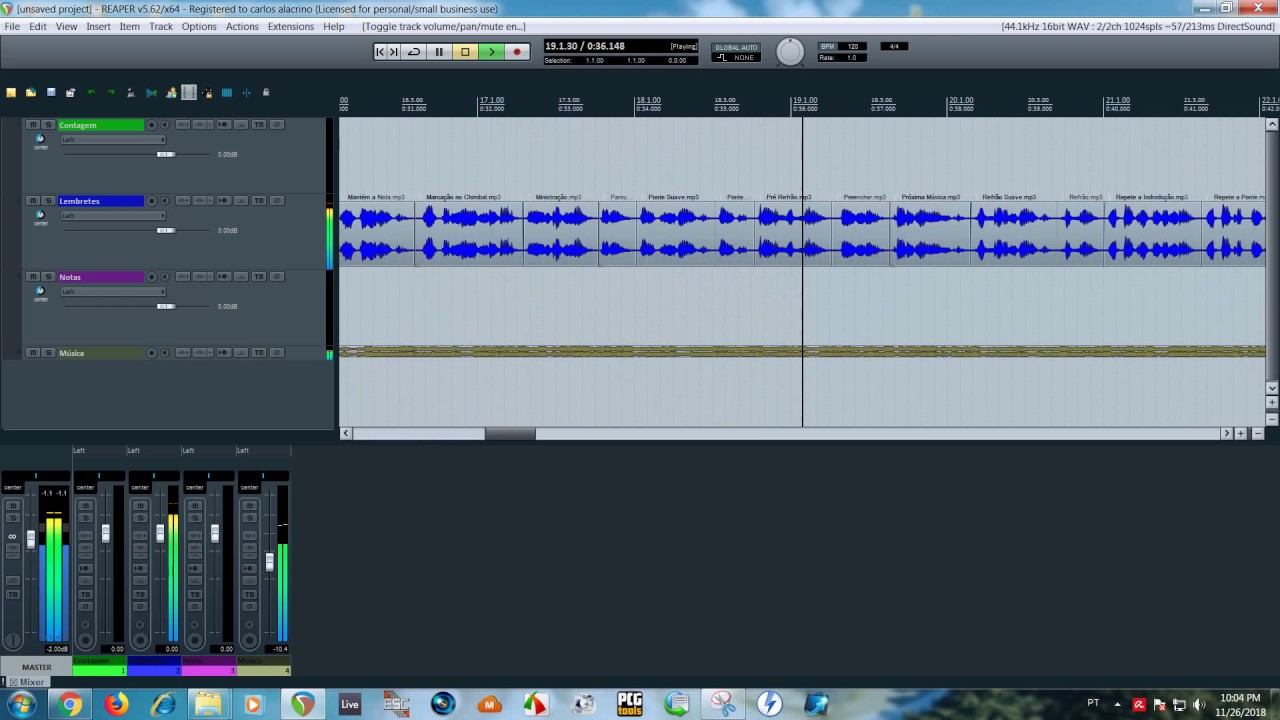The height and width of the screenshot is (720, 1280).
Task: Toggle the metronome icon
Action: [131, 93]
